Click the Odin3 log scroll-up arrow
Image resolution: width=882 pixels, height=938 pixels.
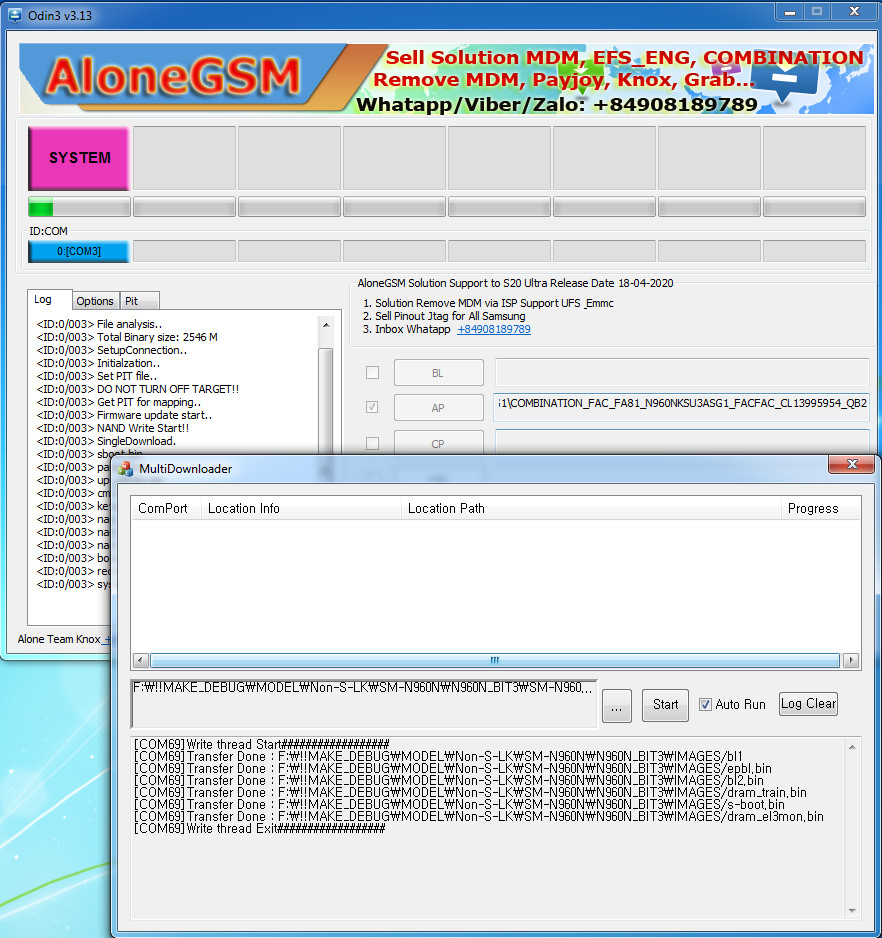click(326, 325)
